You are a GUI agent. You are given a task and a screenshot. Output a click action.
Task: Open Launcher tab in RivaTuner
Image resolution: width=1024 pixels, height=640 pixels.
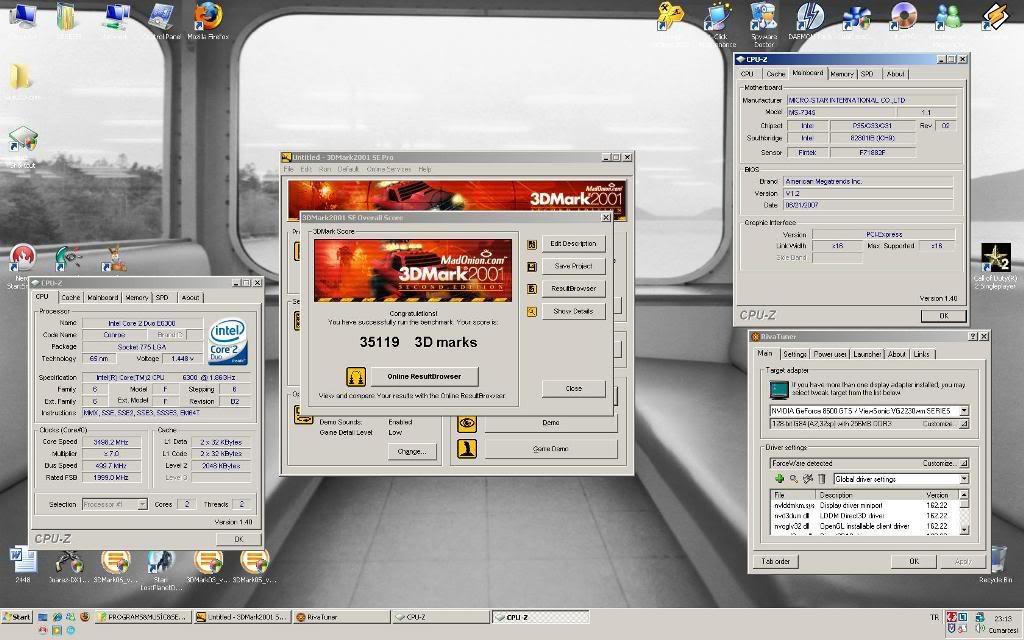867,354
